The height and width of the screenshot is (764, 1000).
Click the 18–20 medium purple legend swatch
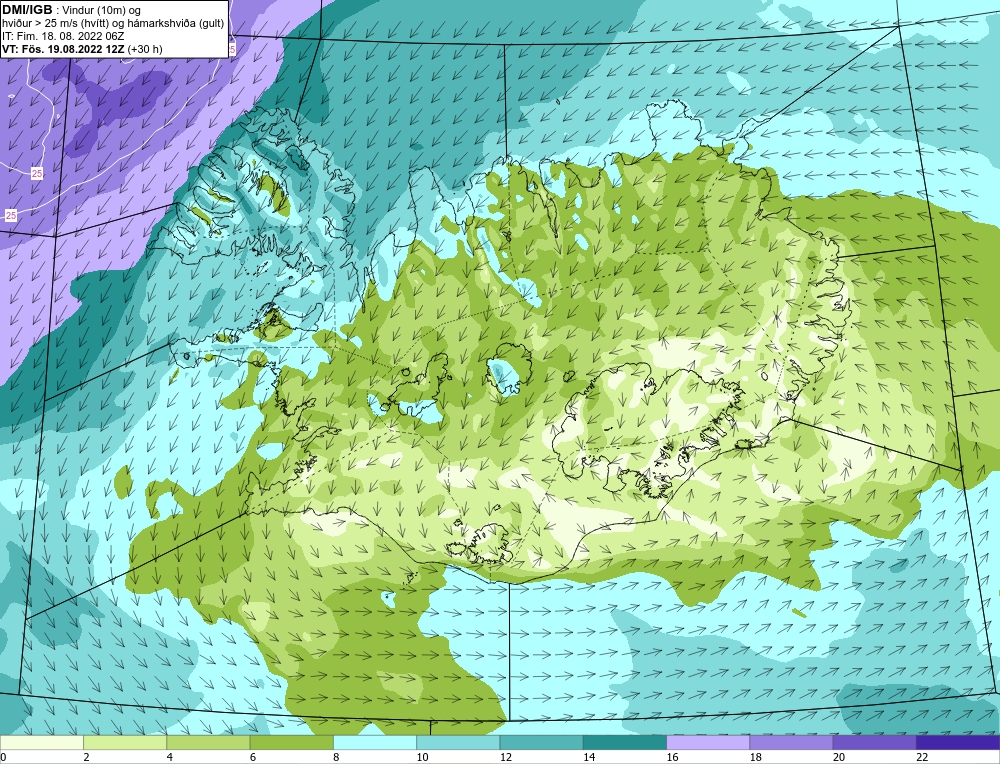point(791,743)
